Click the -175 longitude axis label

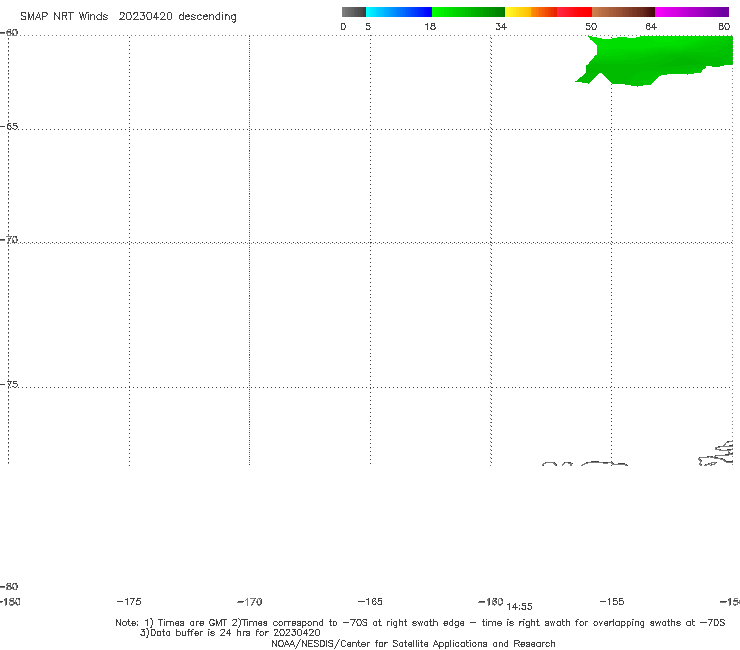click(x=129, y=601)
